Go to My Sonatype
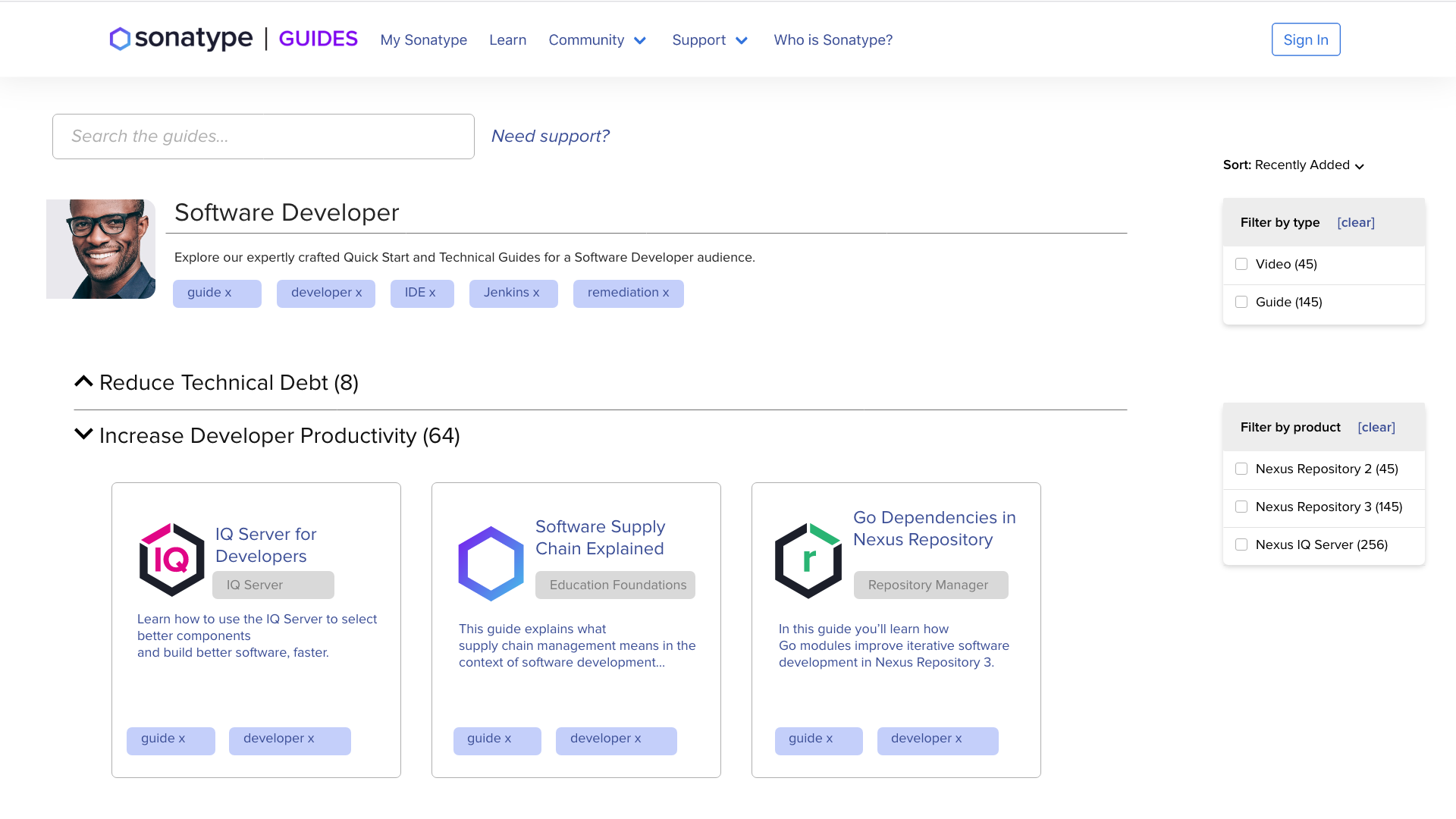Viewport: 1456px width, 819px height. (424, 40)
